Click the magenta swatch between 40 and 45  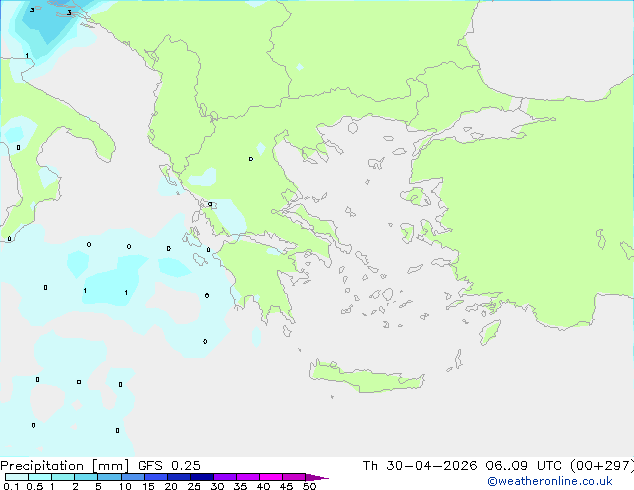(x=271, y=477)
